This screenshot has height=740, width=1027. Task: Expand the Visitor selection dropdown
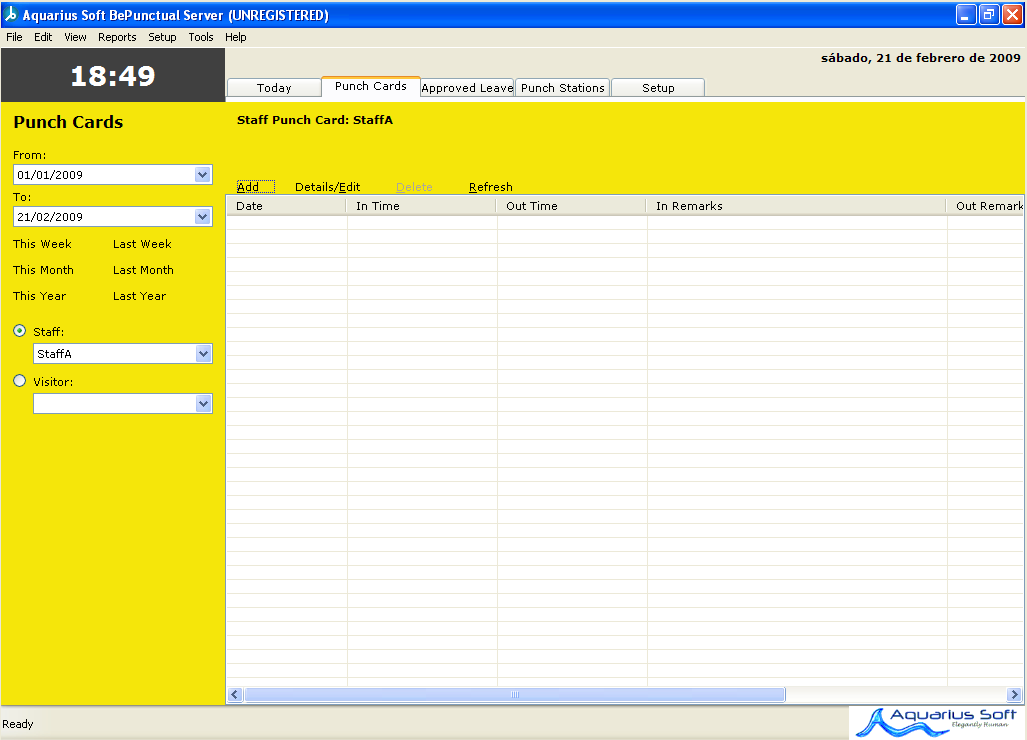tap(203, 403)
